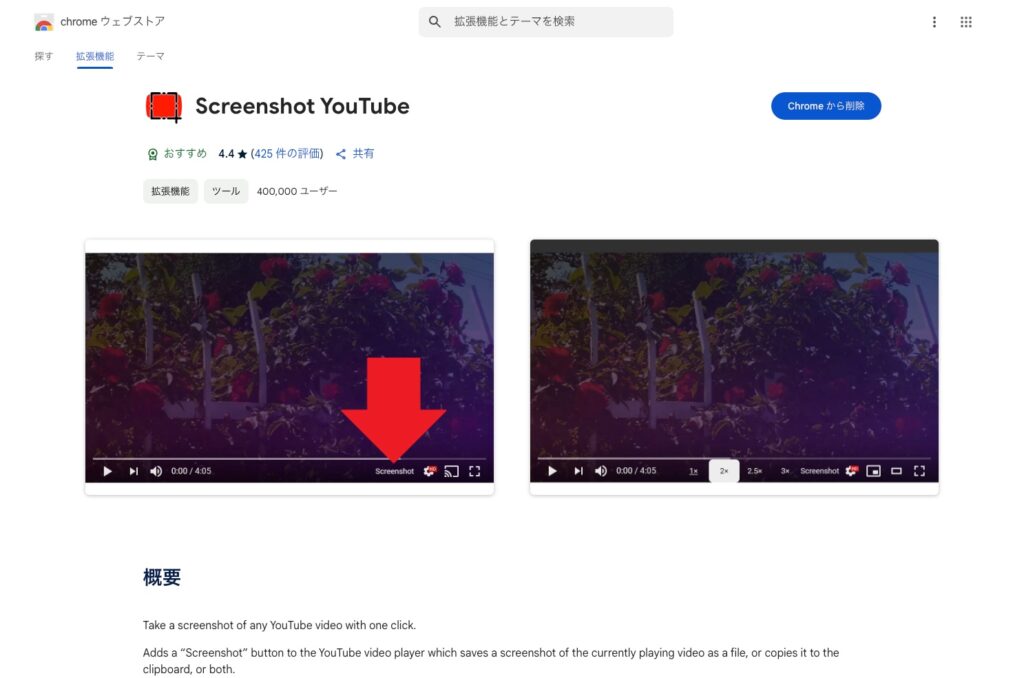This screenshot has height=678, width=1024.
Task: Click the share icon beside 共有
Action: 341,154
